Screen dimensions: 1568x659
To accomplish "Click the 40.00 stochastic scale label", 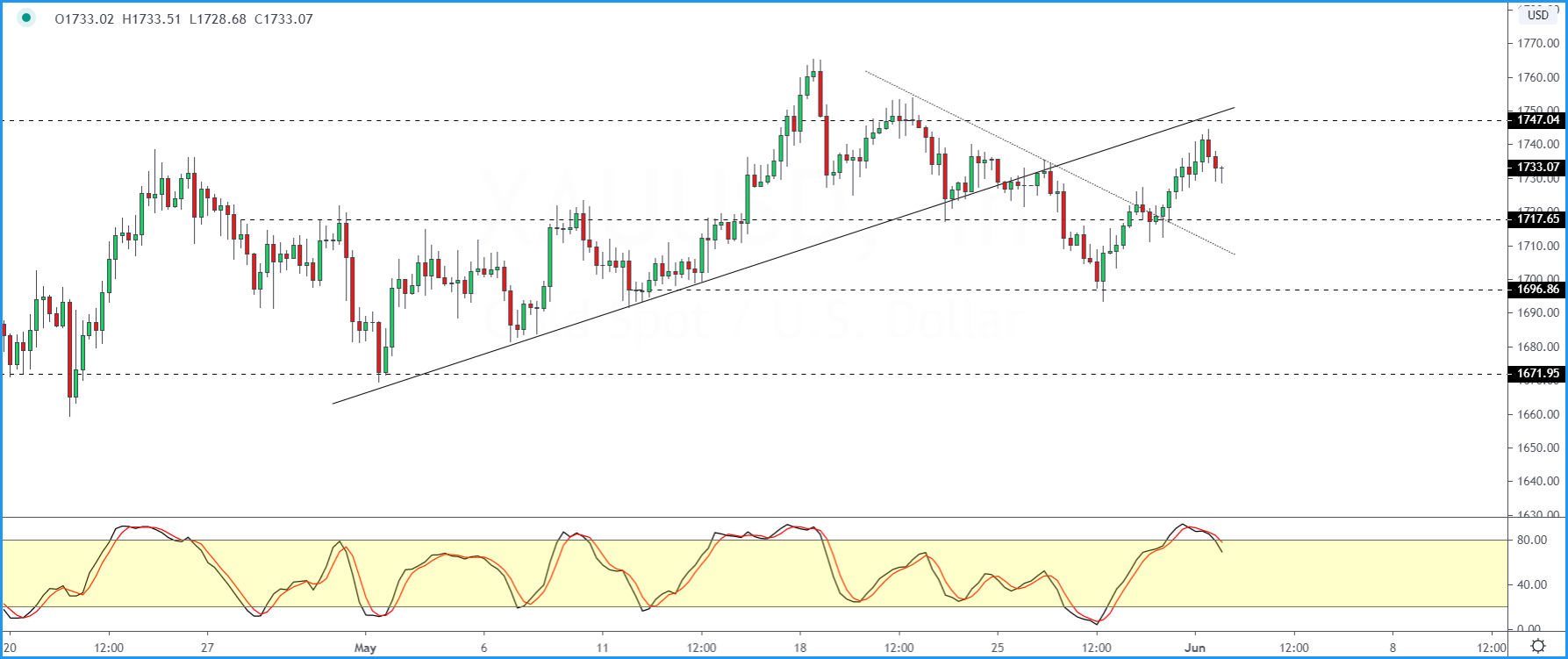I will pyautogui.click(x=1531, y=584).
